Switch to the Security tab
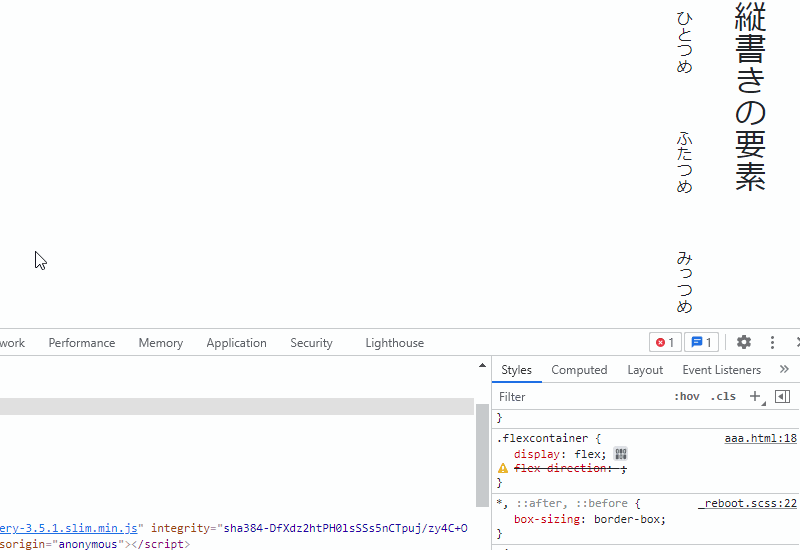 click(x=311, y=343)
